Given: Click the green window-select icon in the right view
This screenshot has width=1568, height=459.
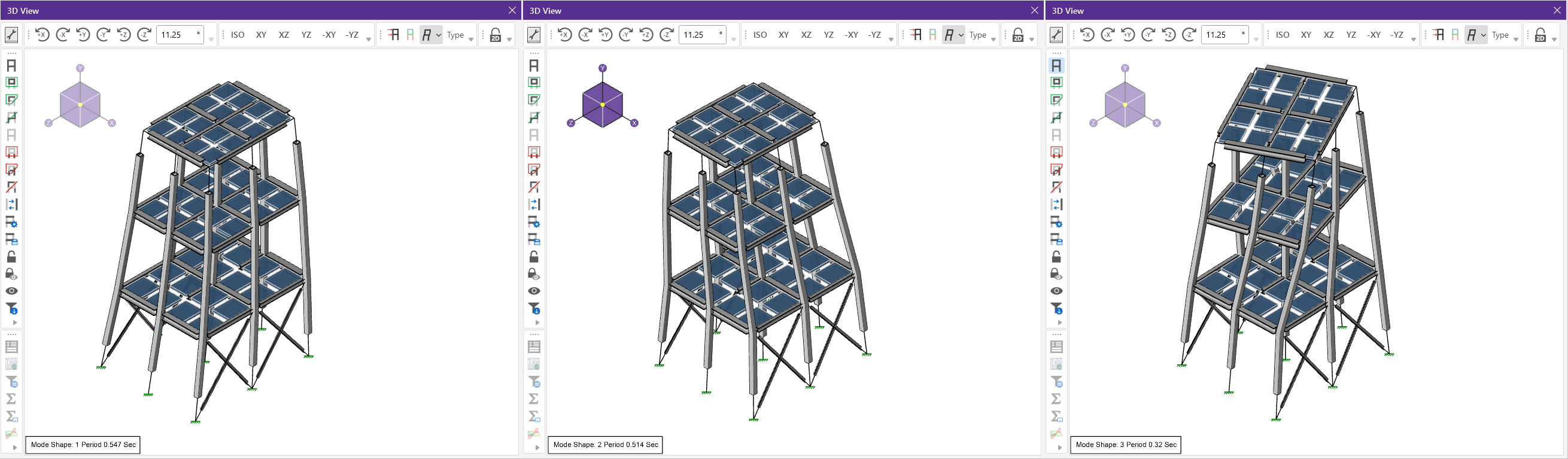Looking at the screenshot, I should click(1057, 82).
